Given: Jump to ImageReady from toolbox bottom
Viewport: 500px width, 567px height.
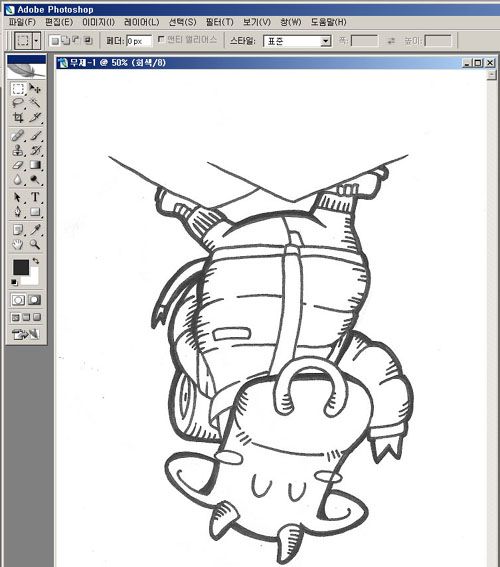Looking at the screenshot, I should (x=25, y=334).
